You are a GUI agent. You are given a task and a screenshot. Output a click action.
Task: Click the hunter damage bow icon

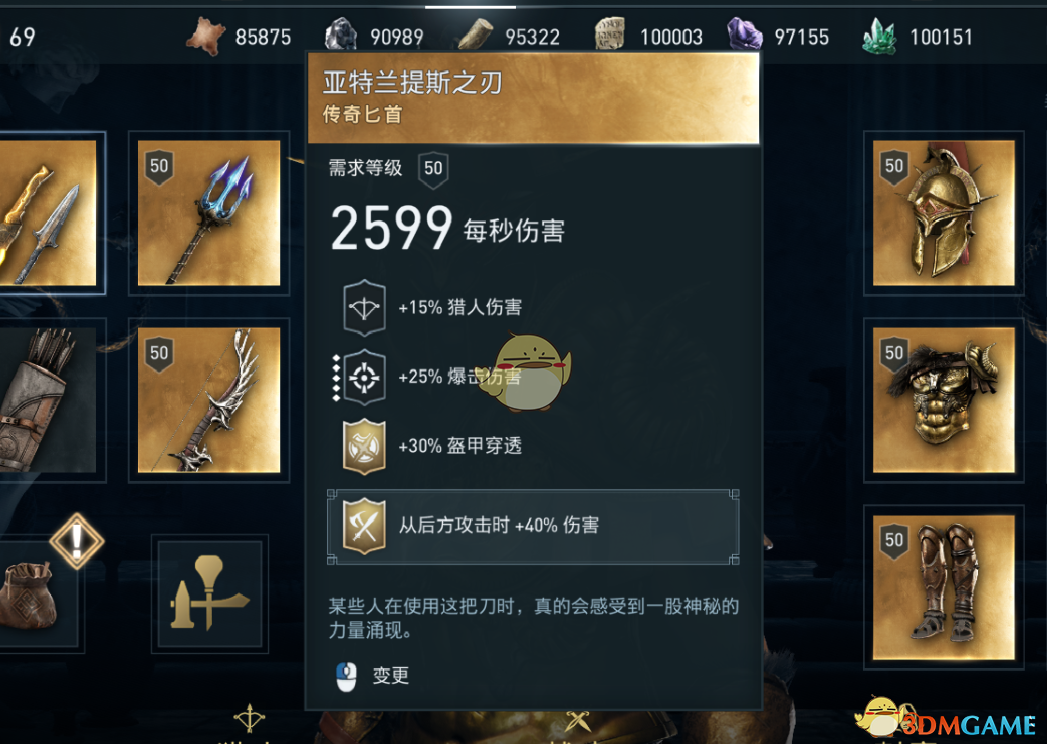pos(364,307)
